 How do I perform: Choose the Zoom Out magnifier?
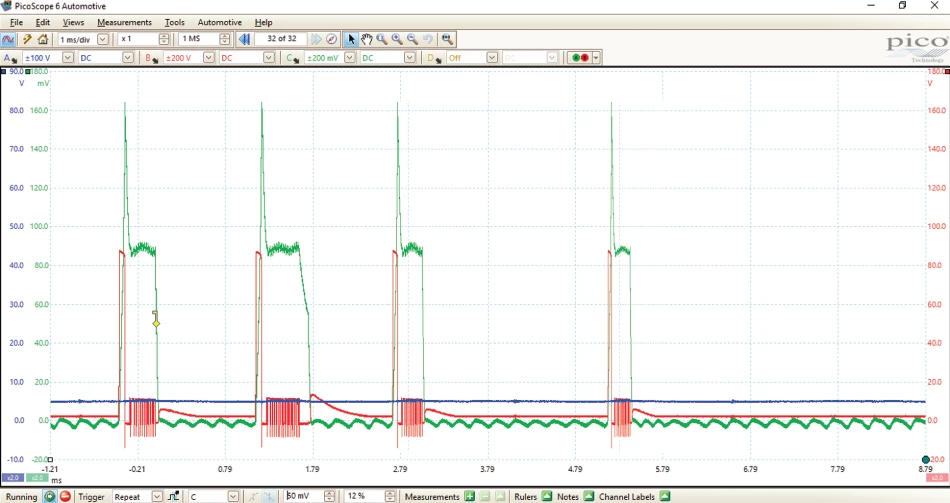(413, 39)
